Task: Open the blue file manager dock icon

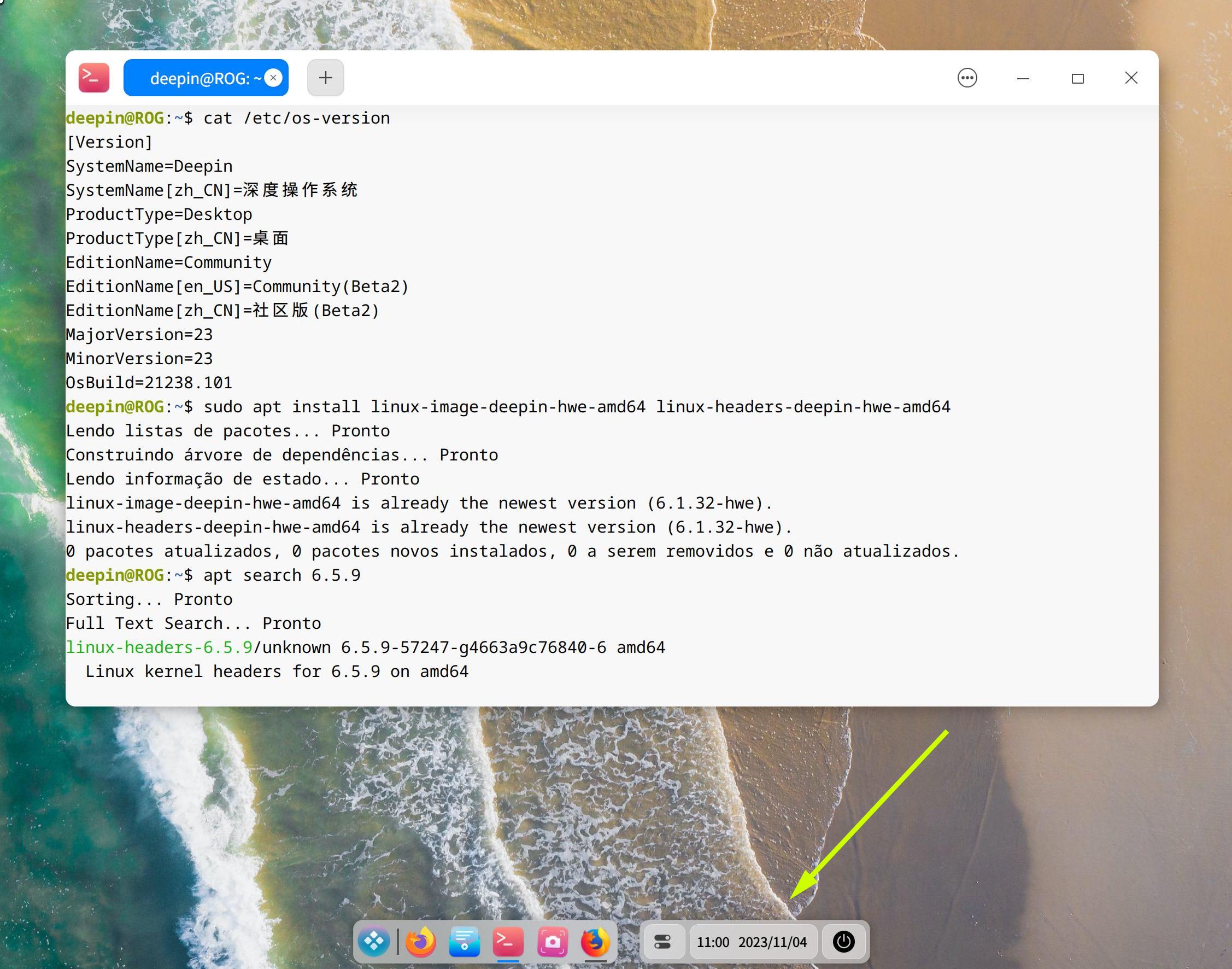Action: point(465,942)
